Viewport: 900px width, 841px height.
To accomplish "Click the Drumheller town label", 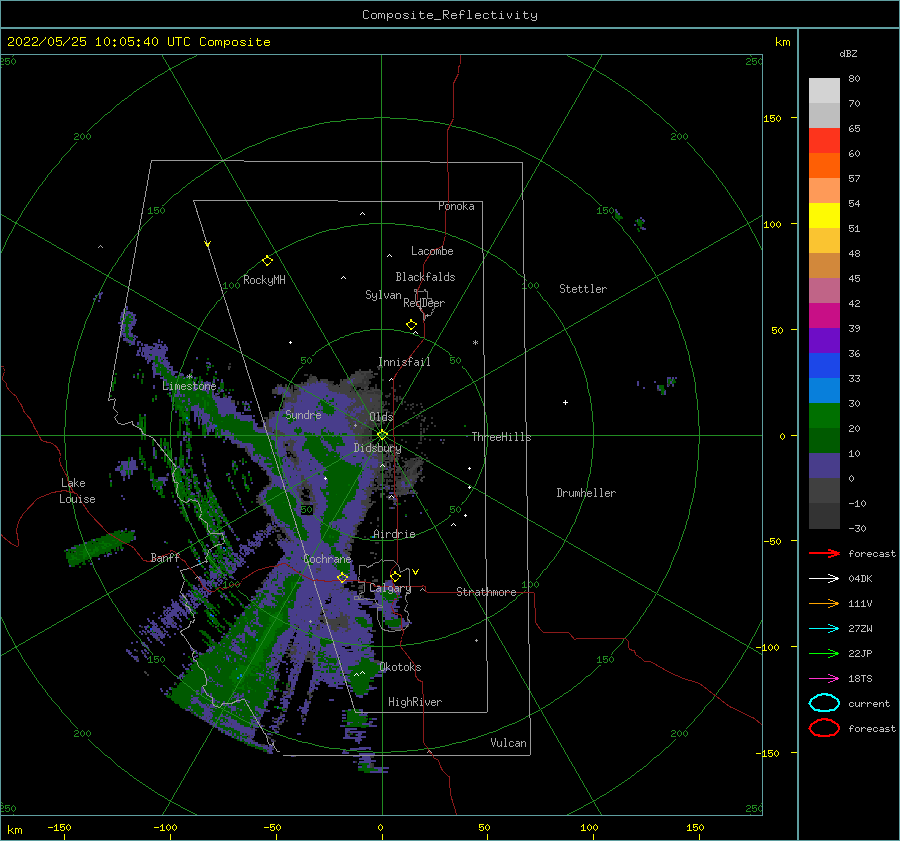I will coord(586,493).
